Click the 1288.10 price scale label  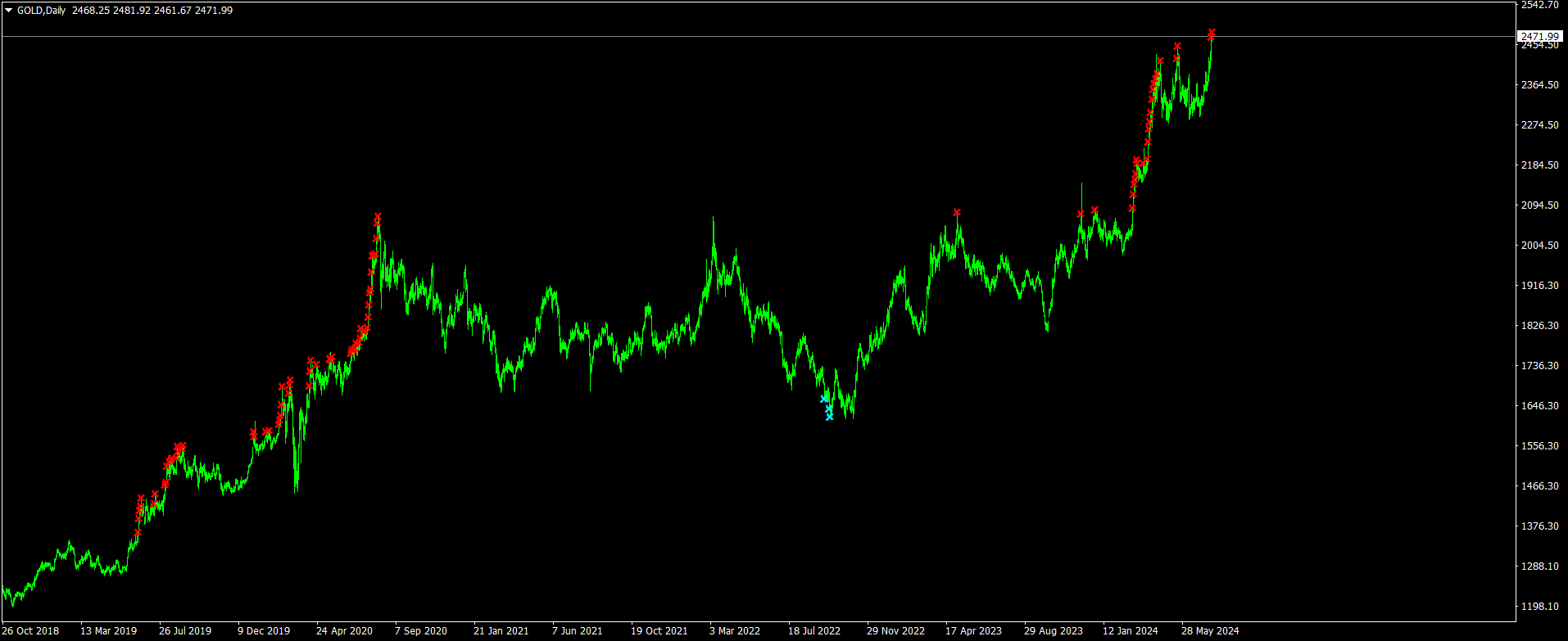pyautogui.click(x=1540, y=567)
